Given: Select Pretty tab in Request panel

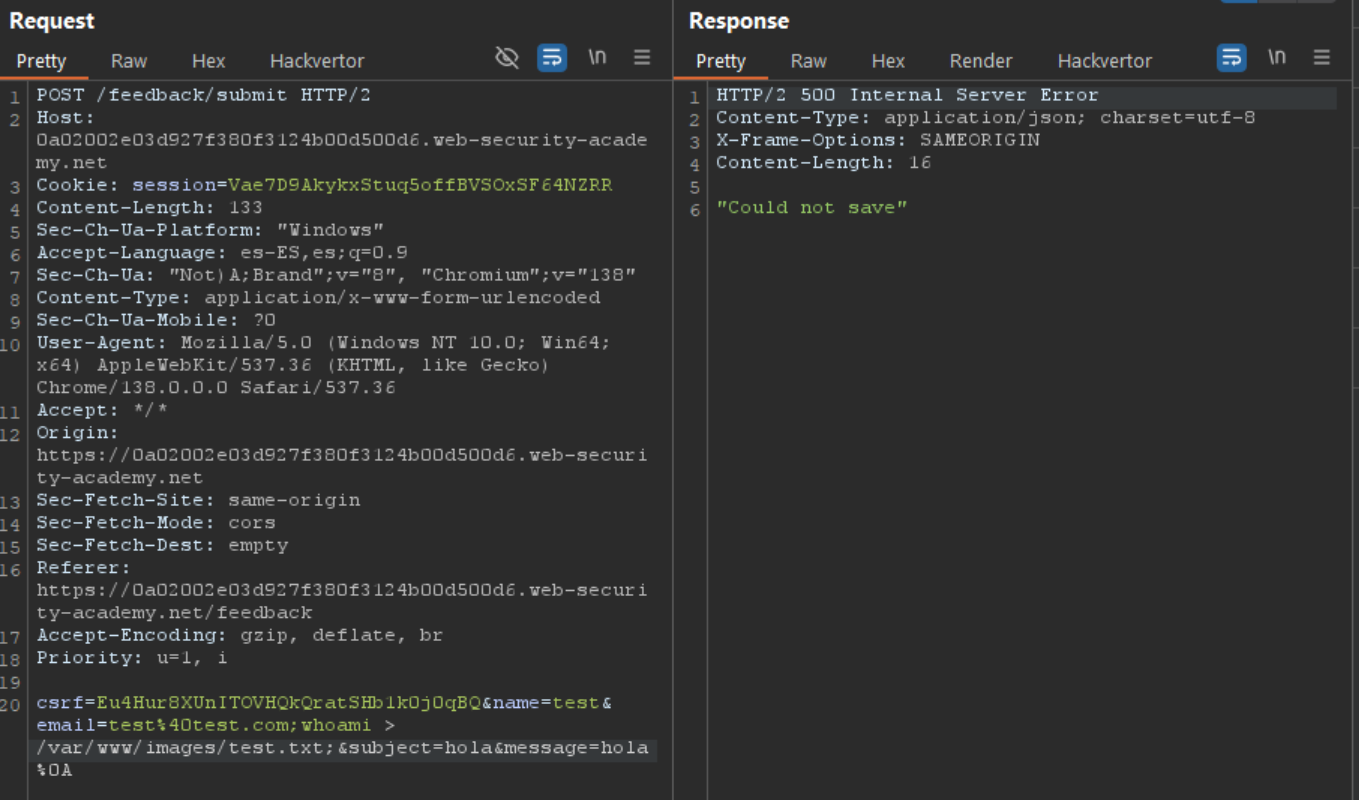Looking at the screenshot, I should tap(41, 61).
